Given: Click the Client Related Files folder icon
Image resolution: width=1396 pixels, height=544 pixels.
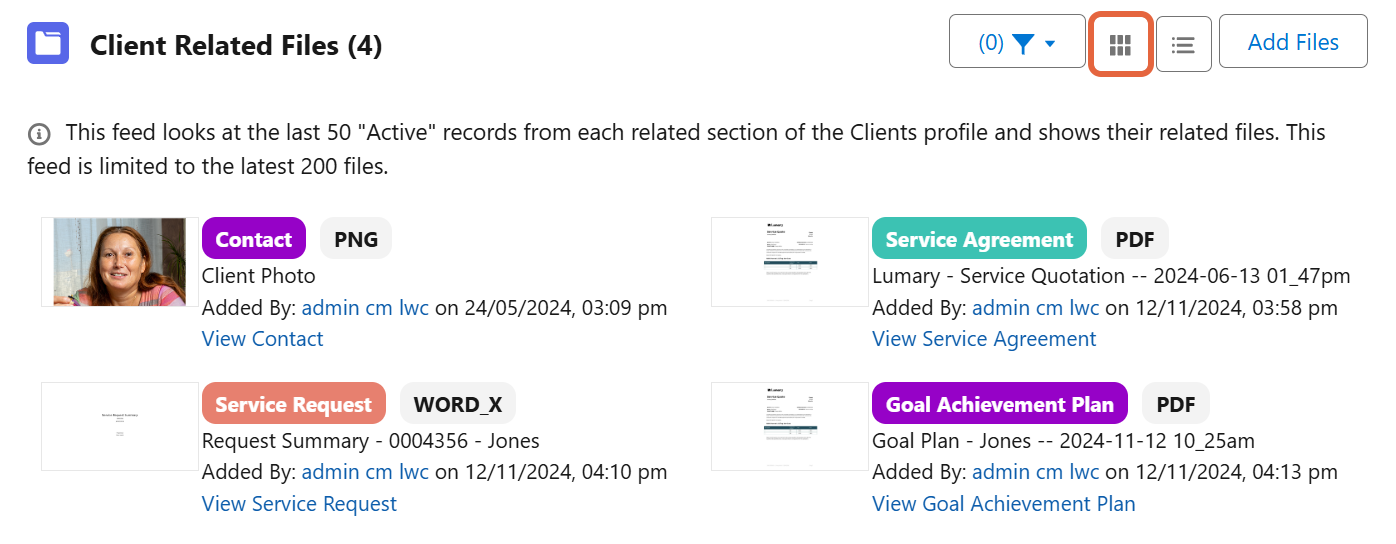Looking at the screenshot, I should (48, 43).
